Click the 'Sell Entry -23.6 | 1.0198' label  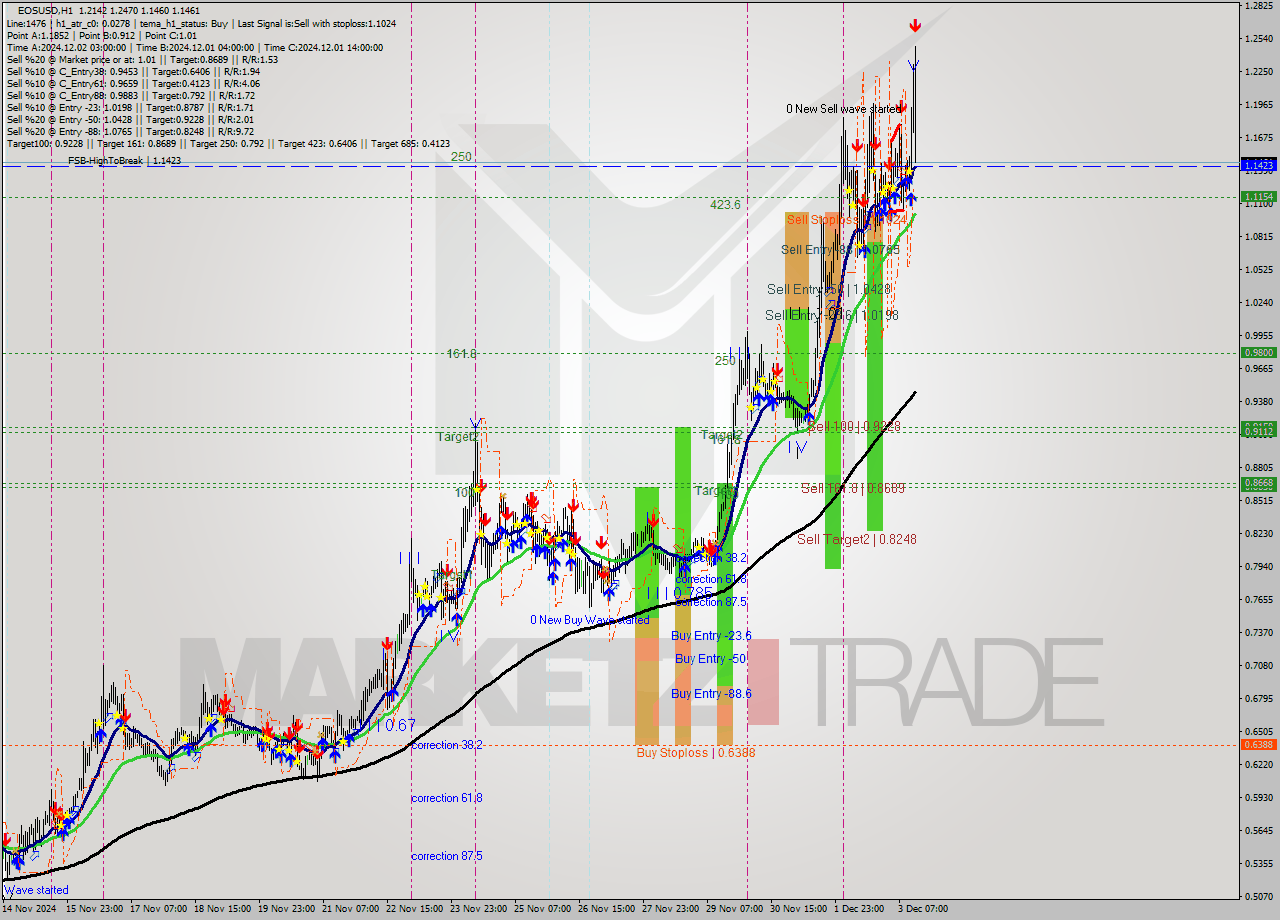(x=831, y=315)
